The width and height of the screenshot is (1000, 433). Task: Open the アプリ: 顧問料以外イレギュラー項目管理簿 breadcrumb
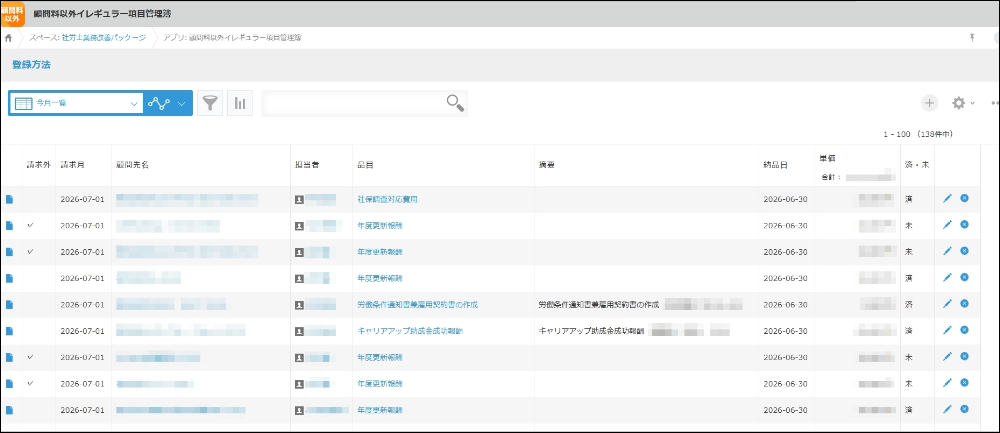(x=232, y=38)
